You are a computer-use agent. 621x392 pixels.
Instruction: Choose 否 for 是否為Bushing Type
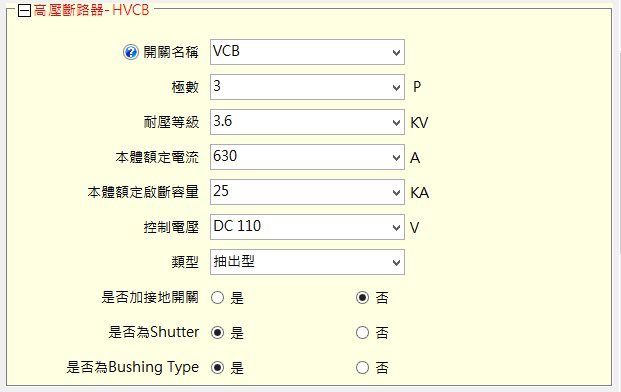[362, 367]
